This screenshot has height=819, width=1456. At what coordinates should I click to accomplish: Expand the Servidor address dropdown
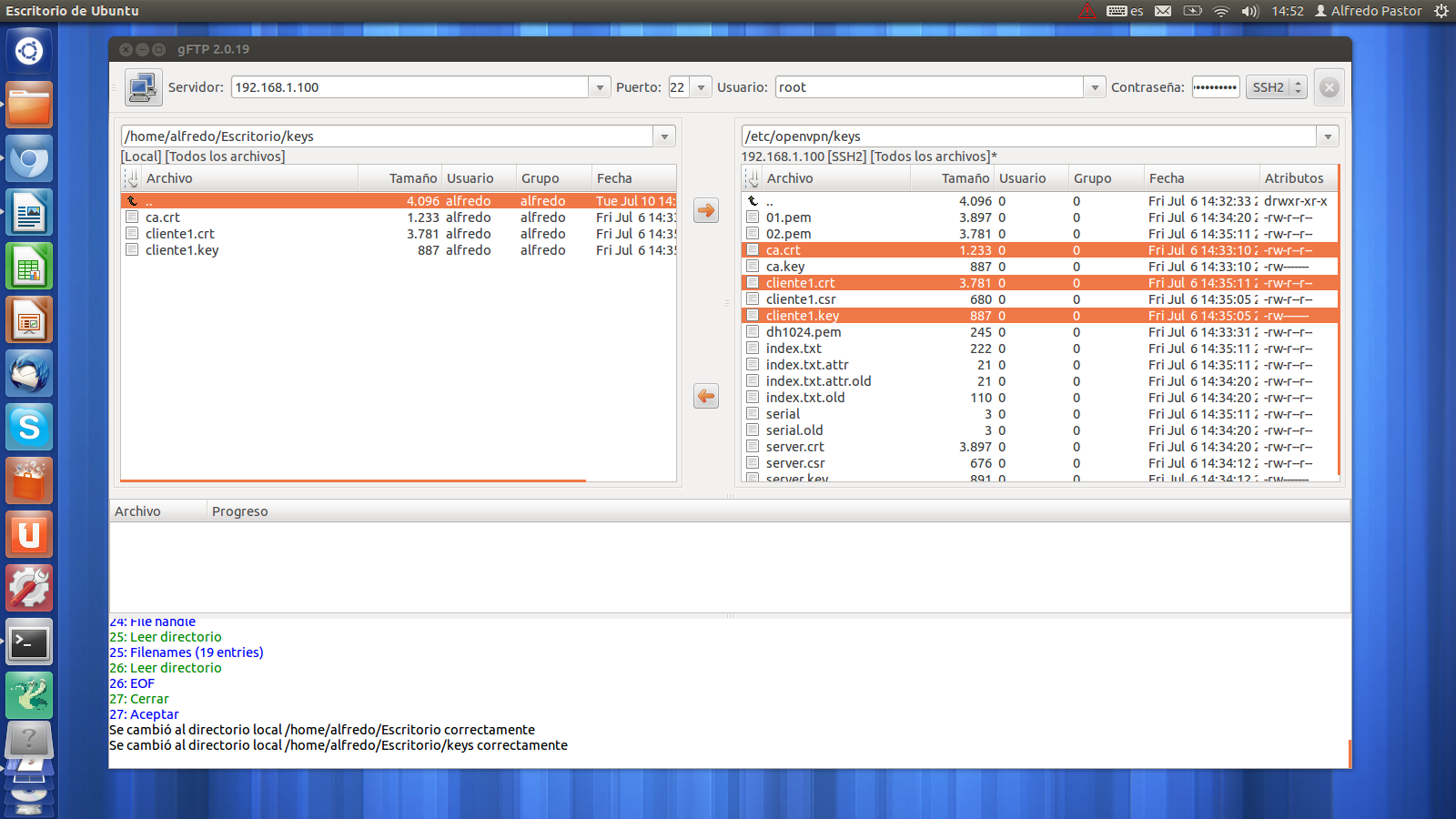(600, 87)
